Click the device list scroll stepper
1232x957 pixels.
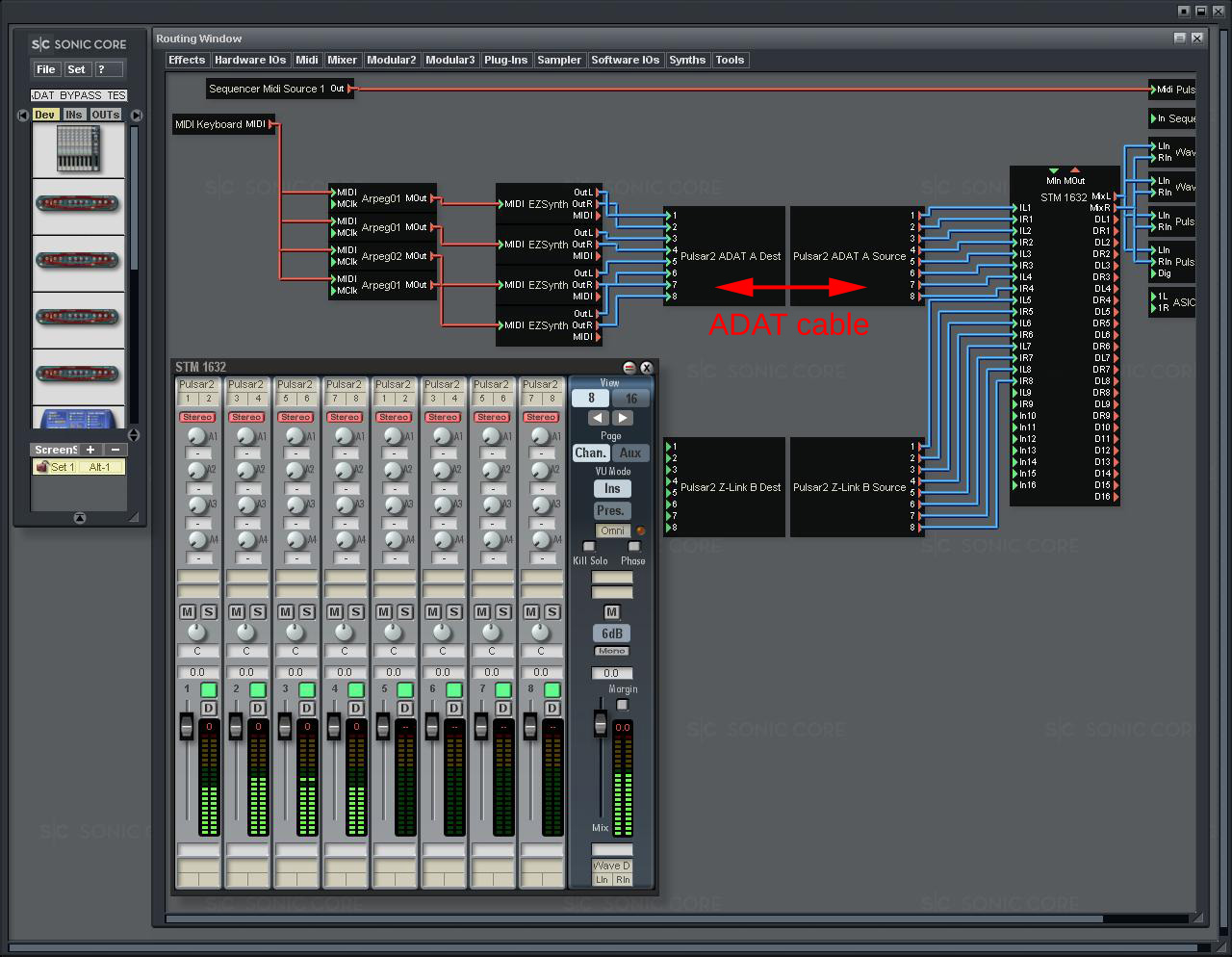(x=134, y=435)
